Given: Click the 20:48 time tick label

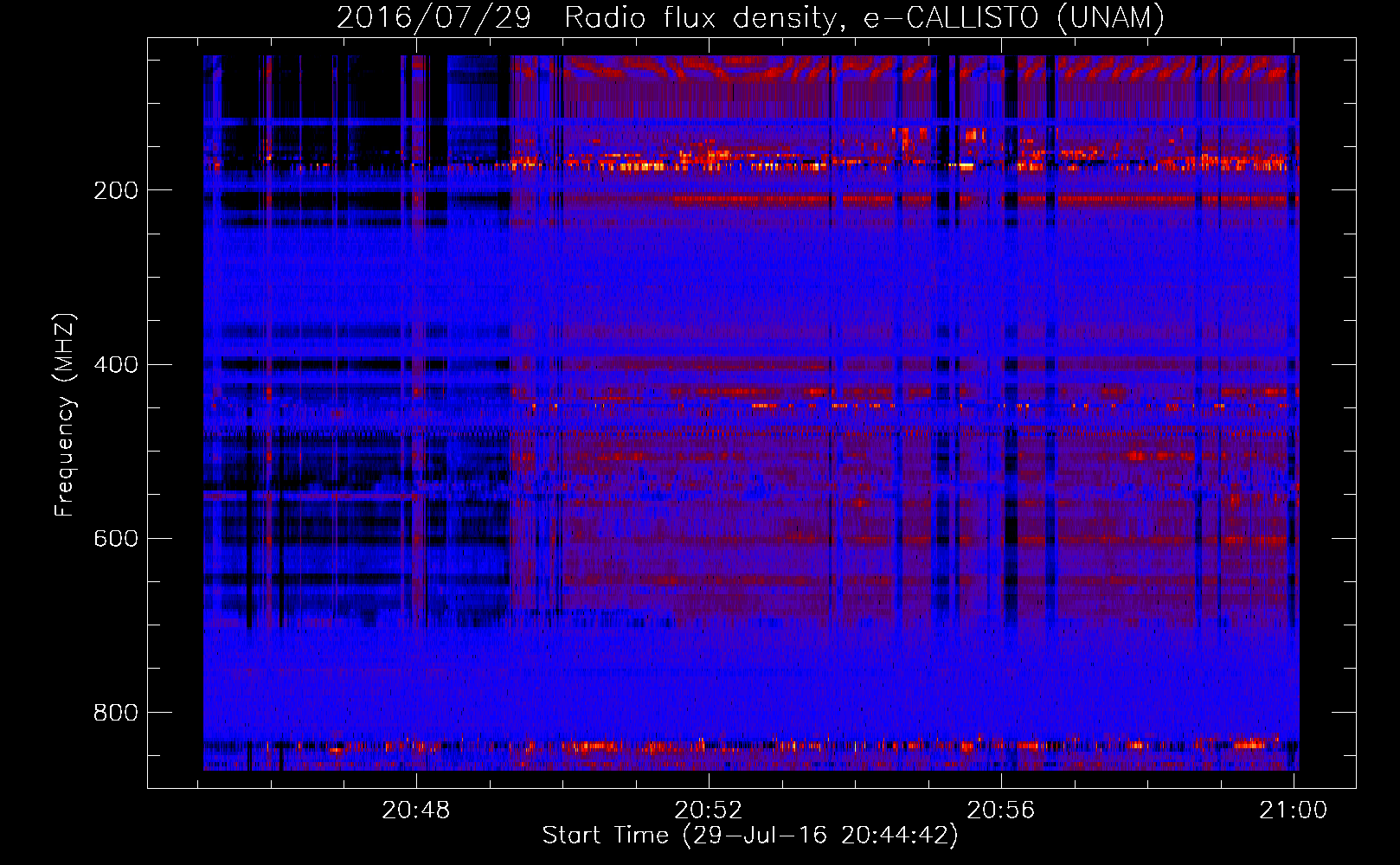Looking at the screenshot, I should click(x=416, y=810).
